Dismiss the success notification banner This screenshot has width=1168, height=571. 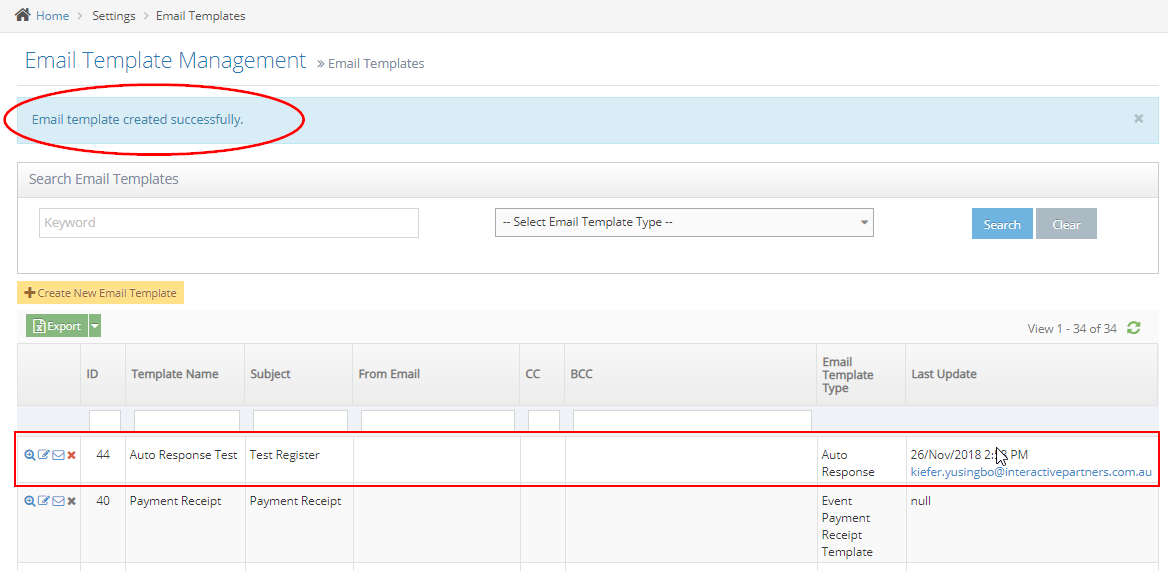(1138, 118)
